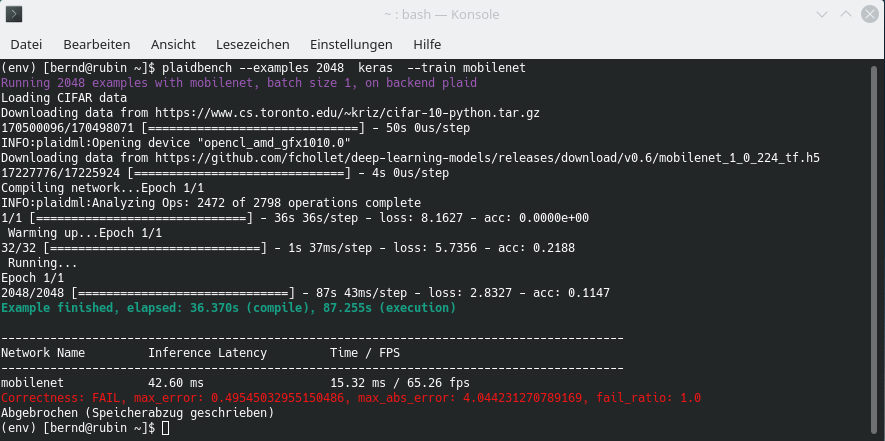Screen dimensions: 885x441
Task: Open the Datei menu
Action: coord(27,45)
